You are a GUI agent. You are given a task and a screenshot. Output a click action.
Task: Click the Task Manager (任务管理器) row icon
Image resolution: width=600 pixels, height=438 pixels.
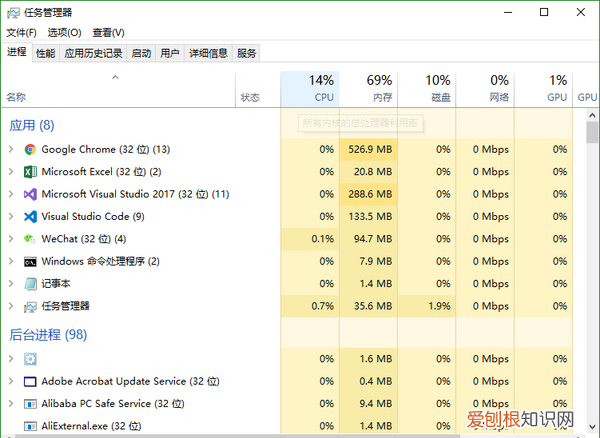[x=31, y=306]
